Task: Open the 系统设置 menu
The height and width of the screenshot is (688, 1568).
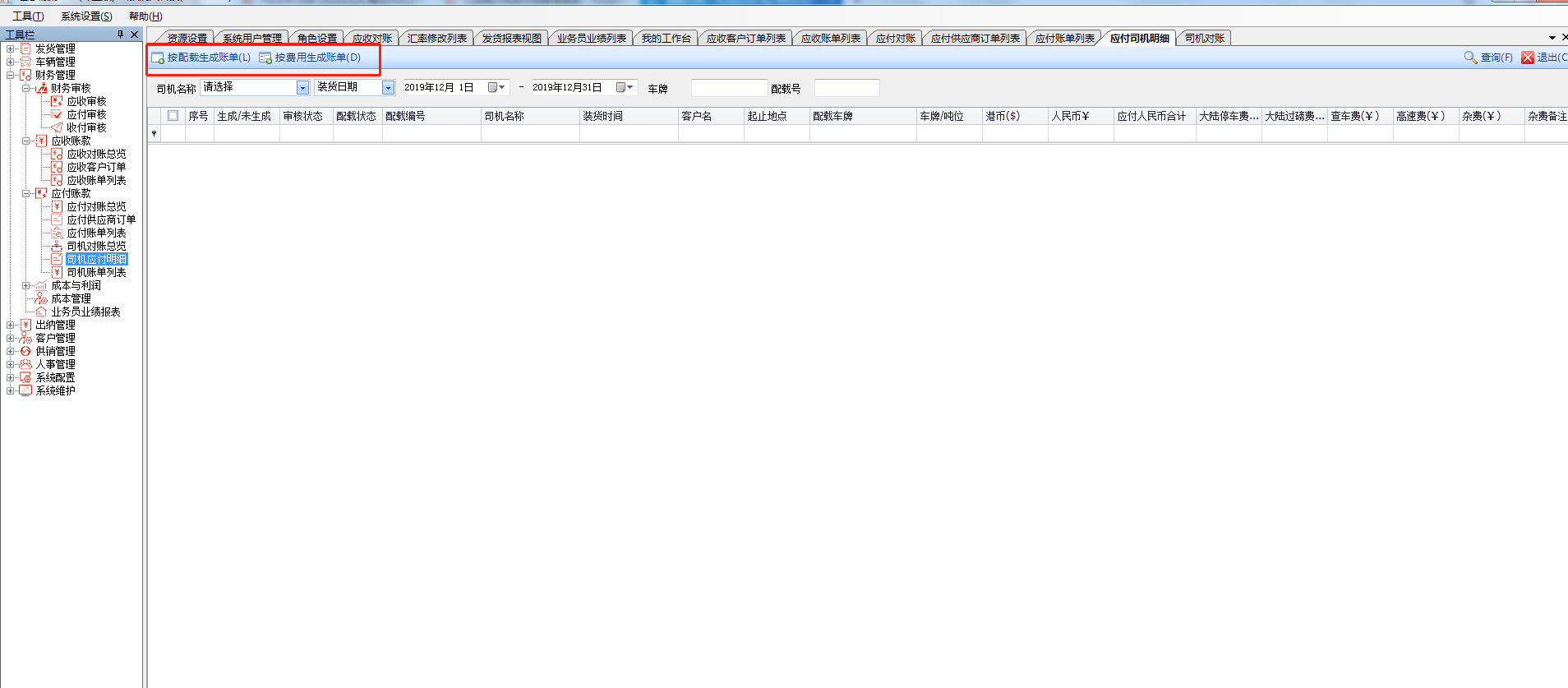Action: tap(86, 16)
